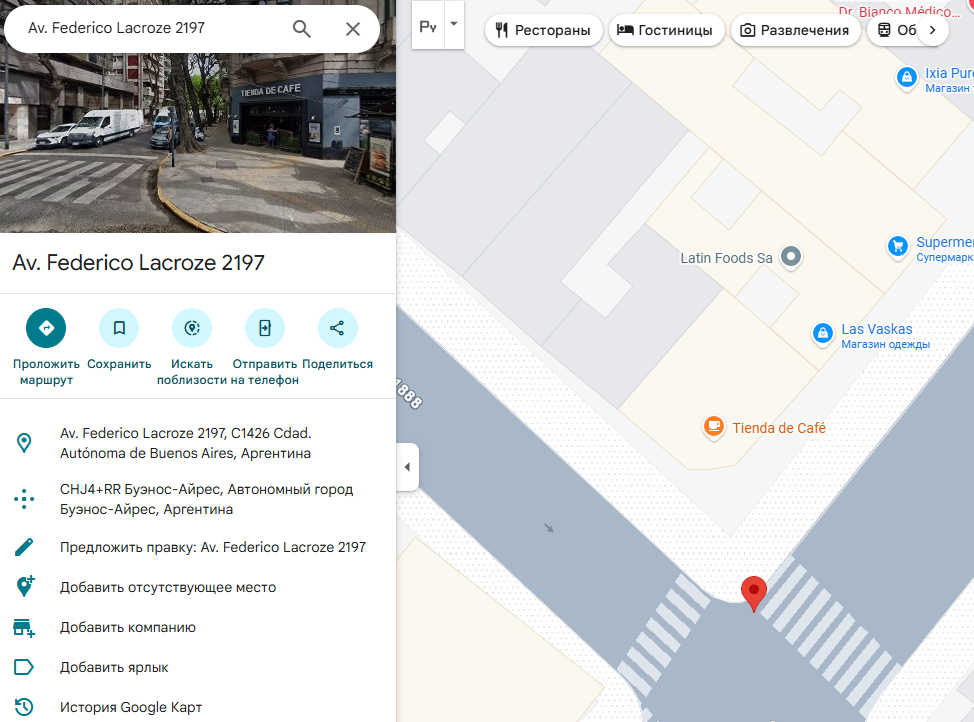Image resolution: width=974 pixels, height=722 pixels.
Task: Open История Google Карт
Action: point(130,707)
